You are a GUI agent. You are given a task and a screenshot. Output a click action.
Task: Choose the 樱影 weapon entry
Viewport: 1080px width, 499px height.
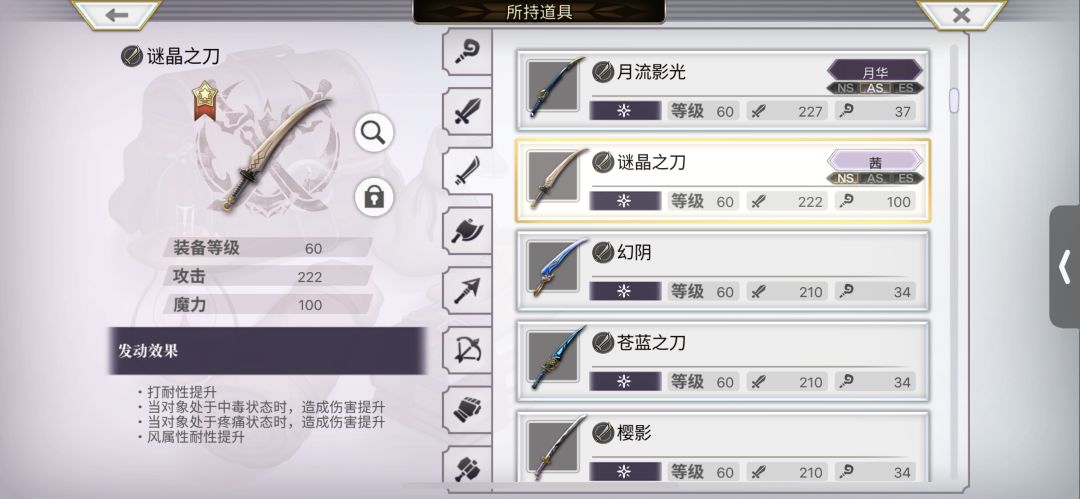click(x=723, y=448)
